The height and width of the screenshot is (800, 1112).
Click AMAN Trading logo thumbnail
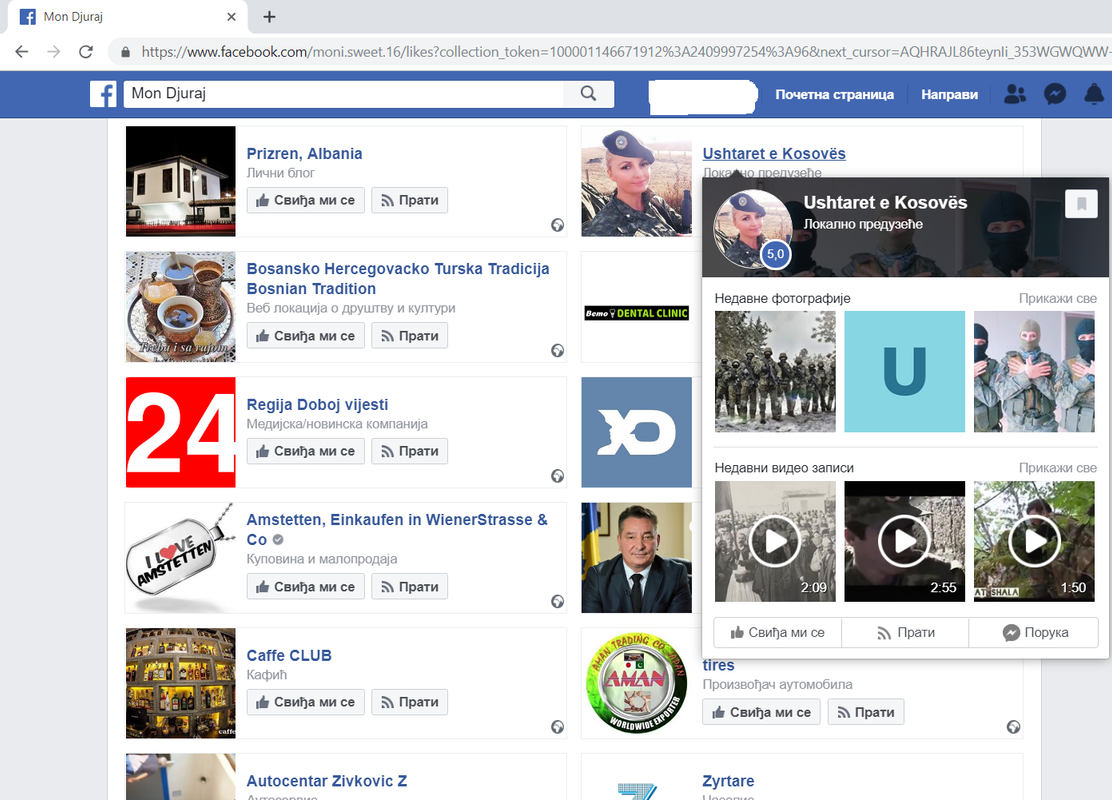pos(636,684)
